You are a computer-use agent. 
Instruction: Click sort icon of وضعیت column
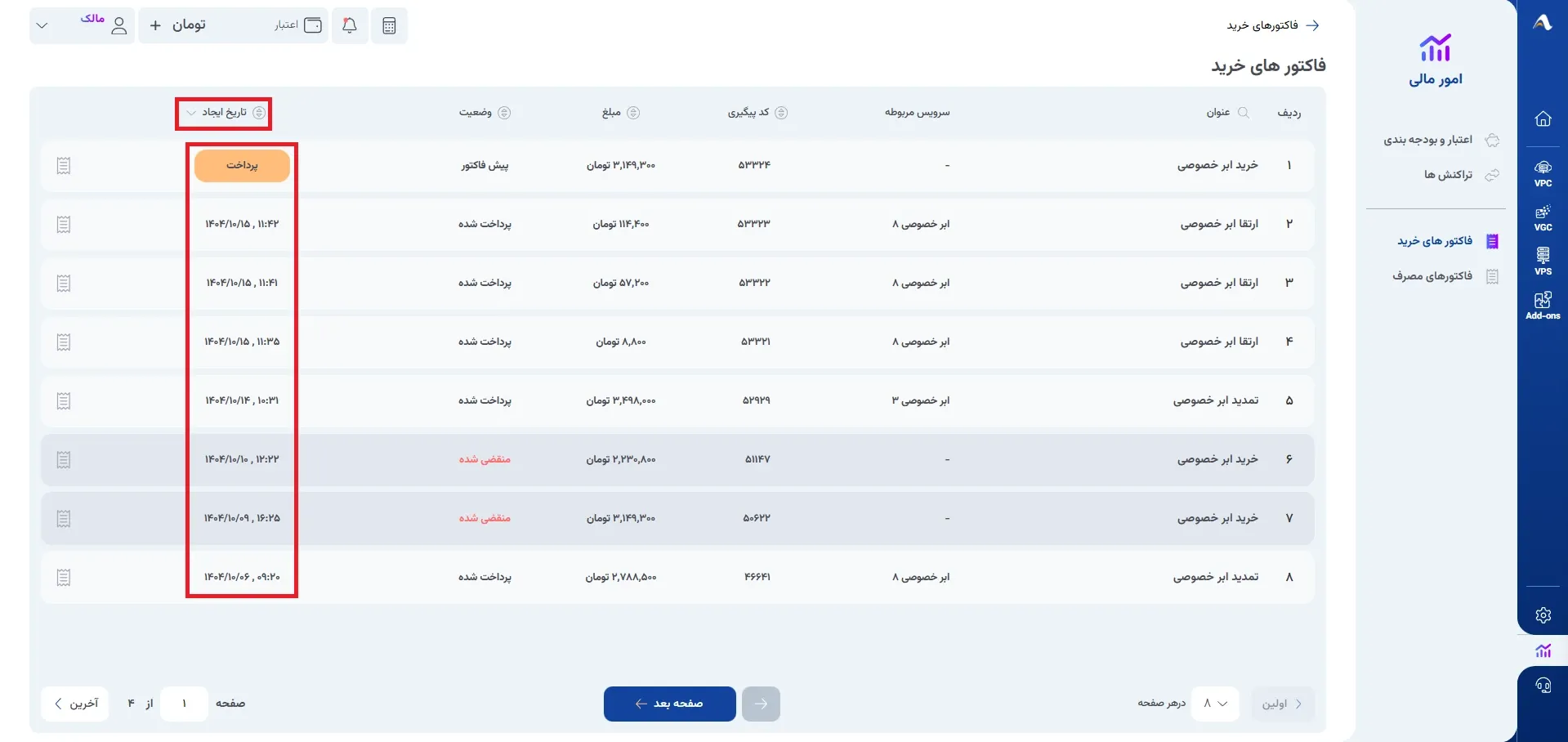pyautogui.click(x=504, y=113)
